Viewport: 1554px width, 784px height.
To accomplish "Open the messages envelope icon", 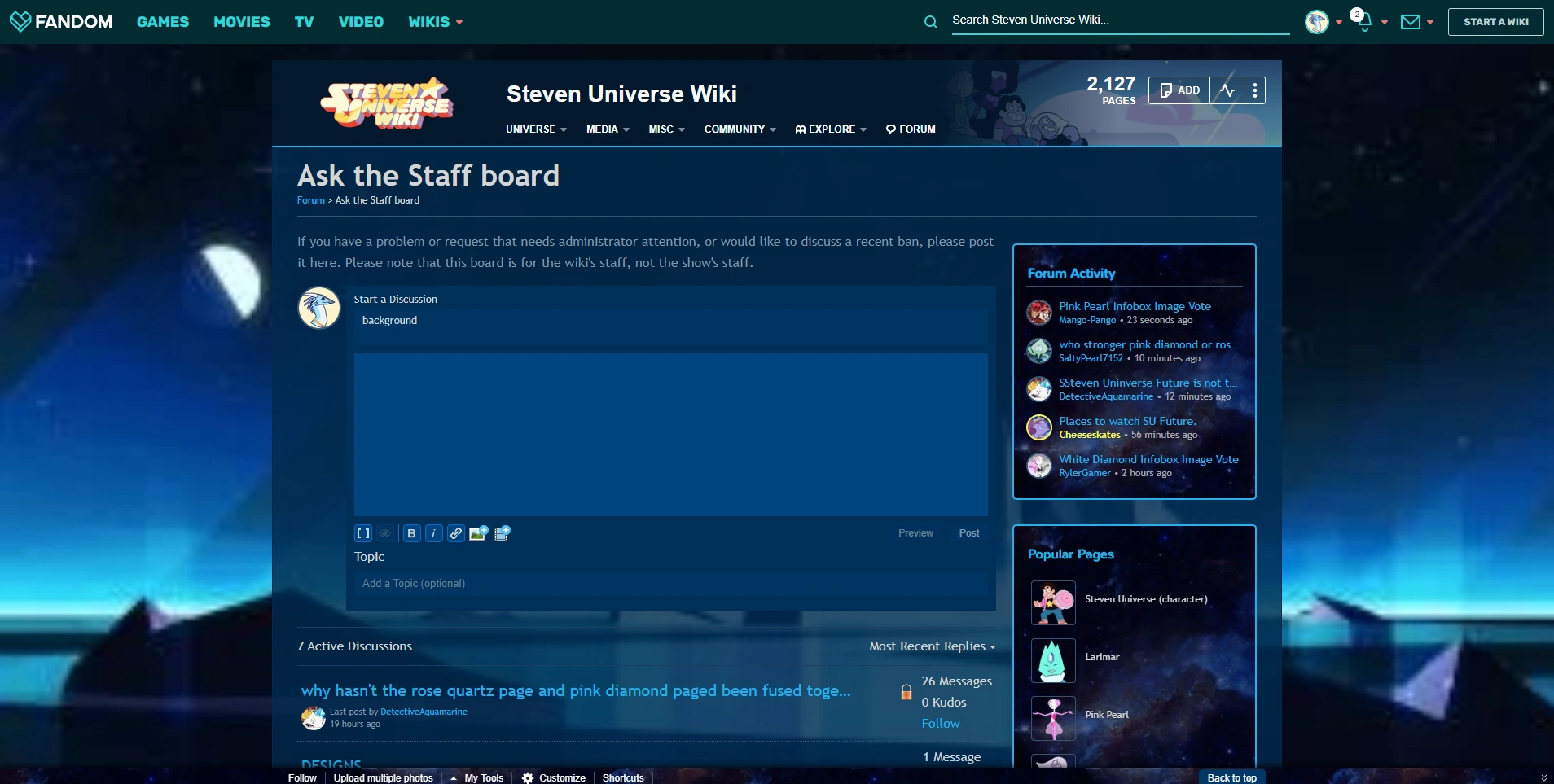I will tap(1411, 22).
